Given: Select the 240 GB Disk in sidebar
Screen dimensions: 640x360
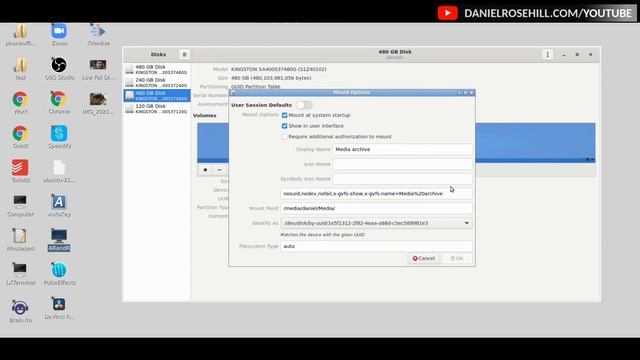Looking at the screenshot, I should [x=157, y=82].
